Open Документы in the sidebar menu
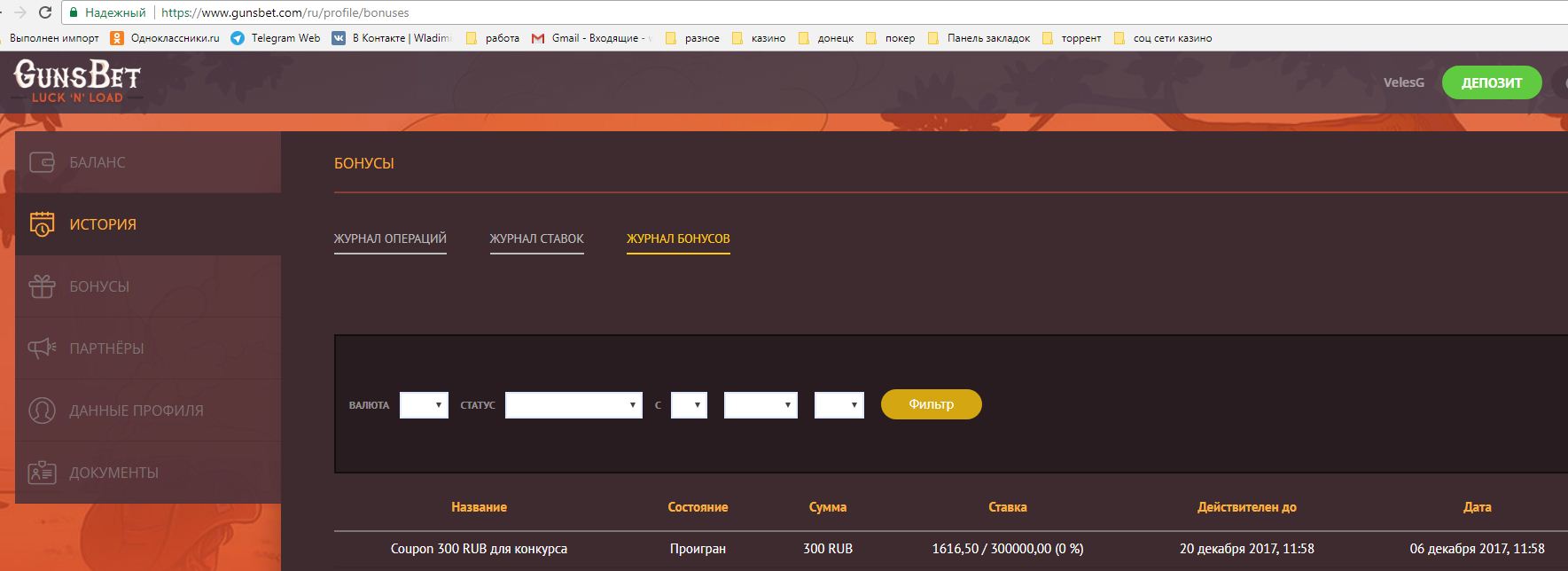This screenshot has width=1568, height=571. click(x=148, y=473)
